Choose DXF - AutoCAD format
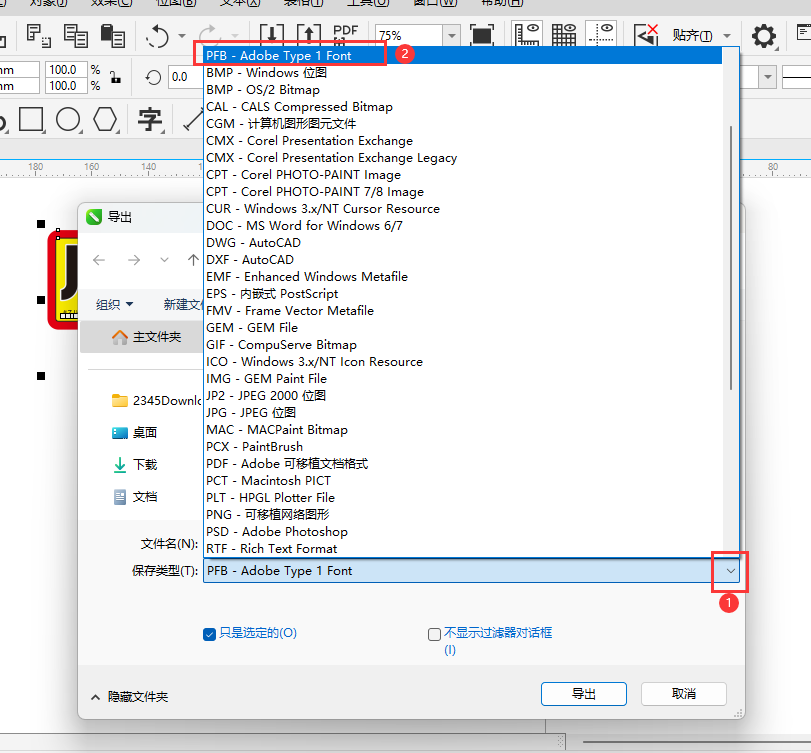Screen dimensions: 811x753 point(463,260)
